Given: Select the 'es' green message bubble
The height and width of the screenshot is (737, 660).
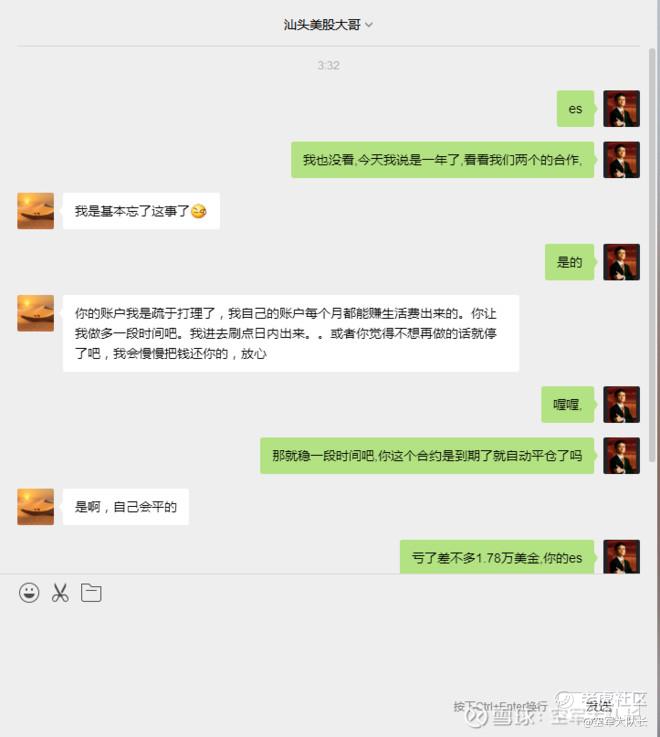Looking at the screenshot, I should (576, 109).
